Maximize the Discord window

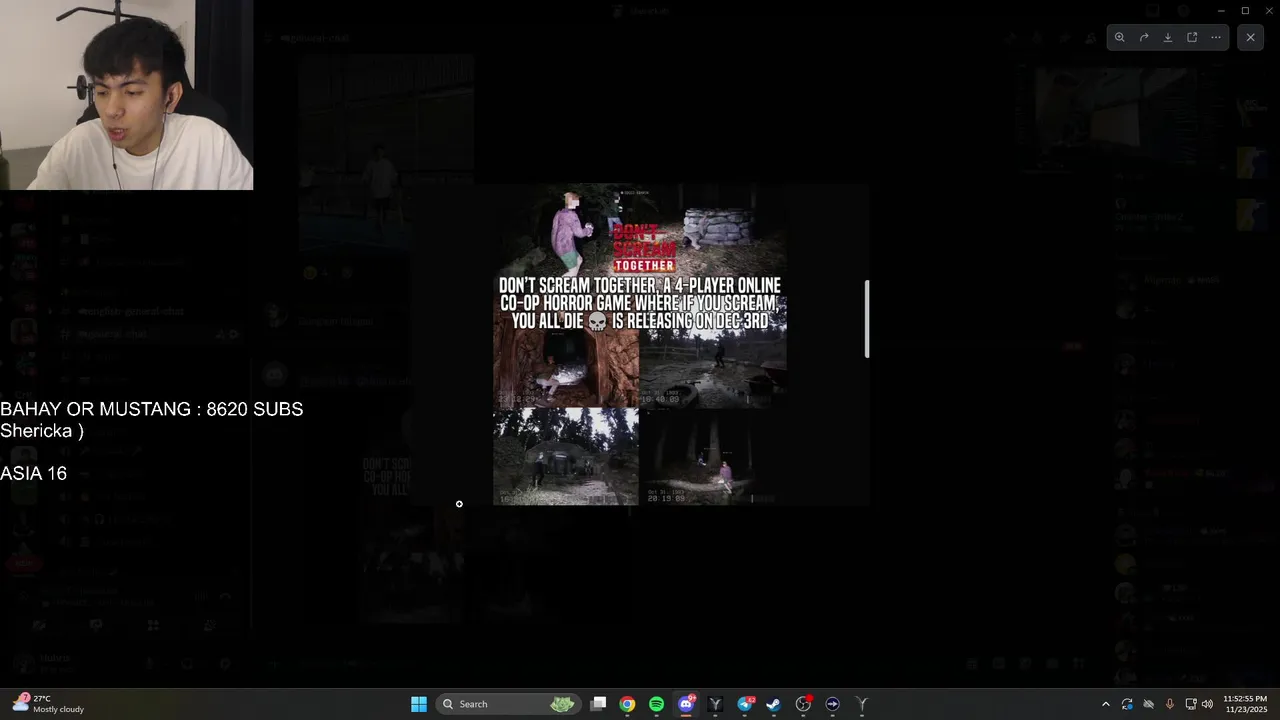point(1245,10)
